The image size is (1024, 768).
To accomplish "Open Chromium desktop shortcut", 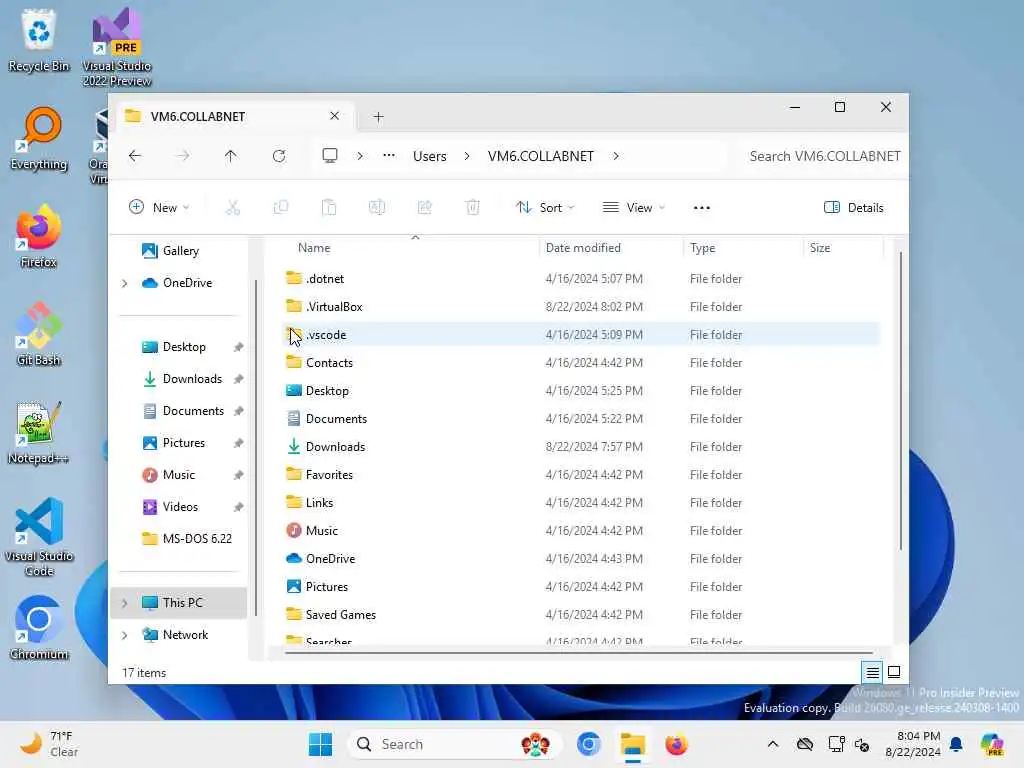I will coord(39,628).
